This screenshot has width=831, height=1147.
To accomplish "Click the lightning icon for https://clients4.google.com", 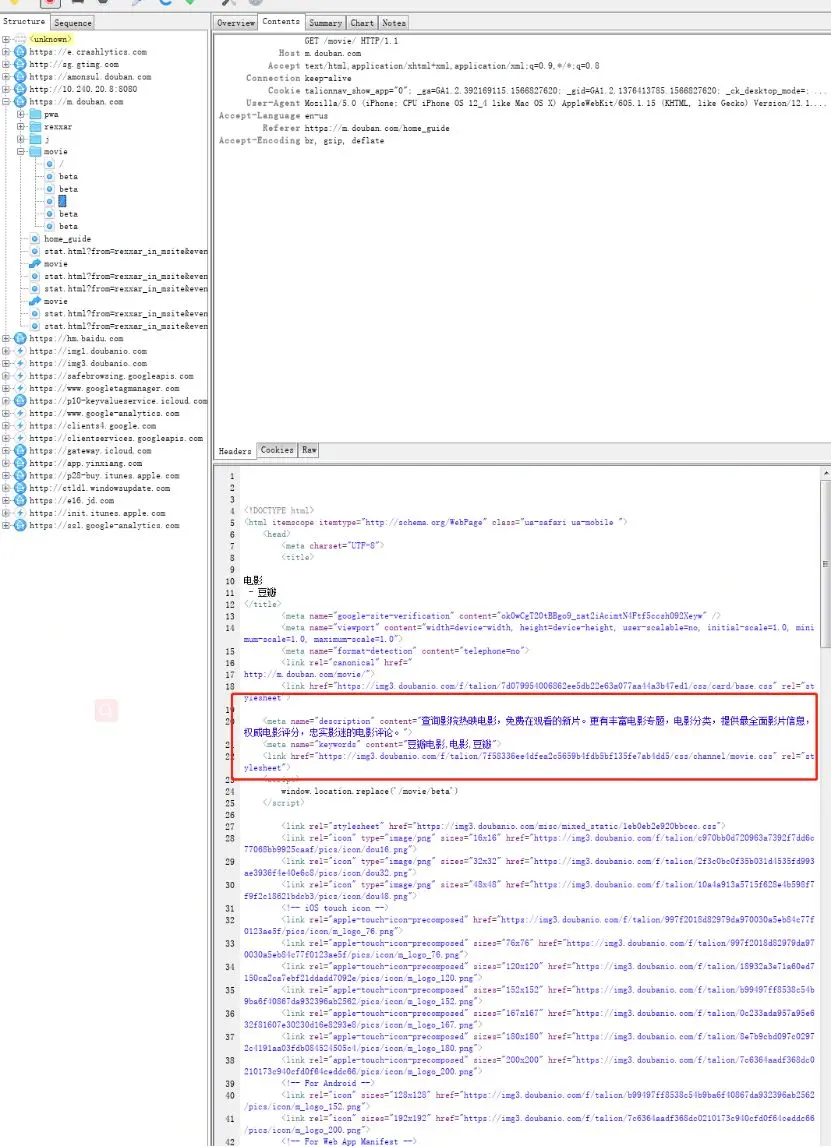I will pos(20,426).
